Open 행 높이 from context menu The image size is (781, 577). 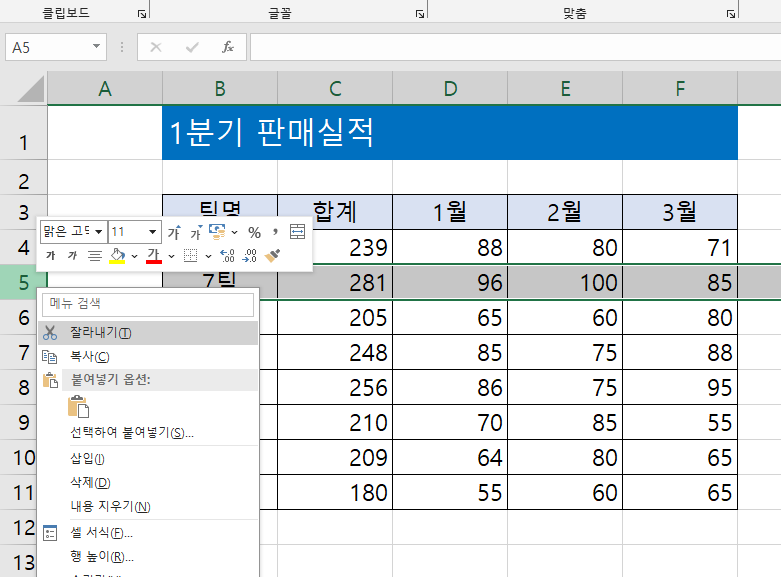(x=148, y=557)
